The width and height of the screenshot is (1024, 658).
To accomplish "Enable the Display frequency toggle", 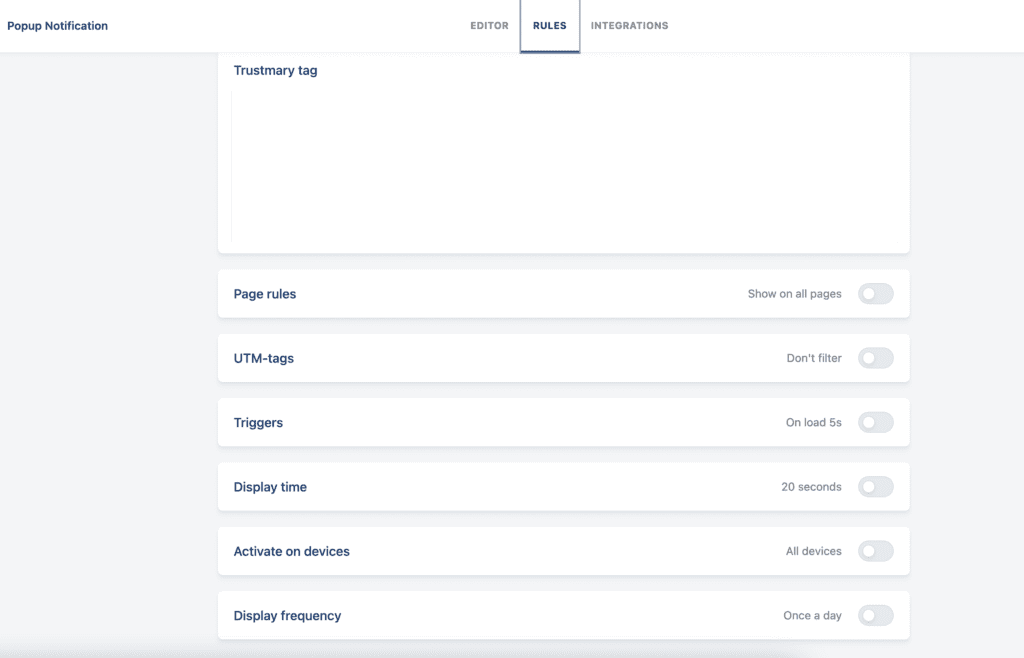I will [876, 616].
